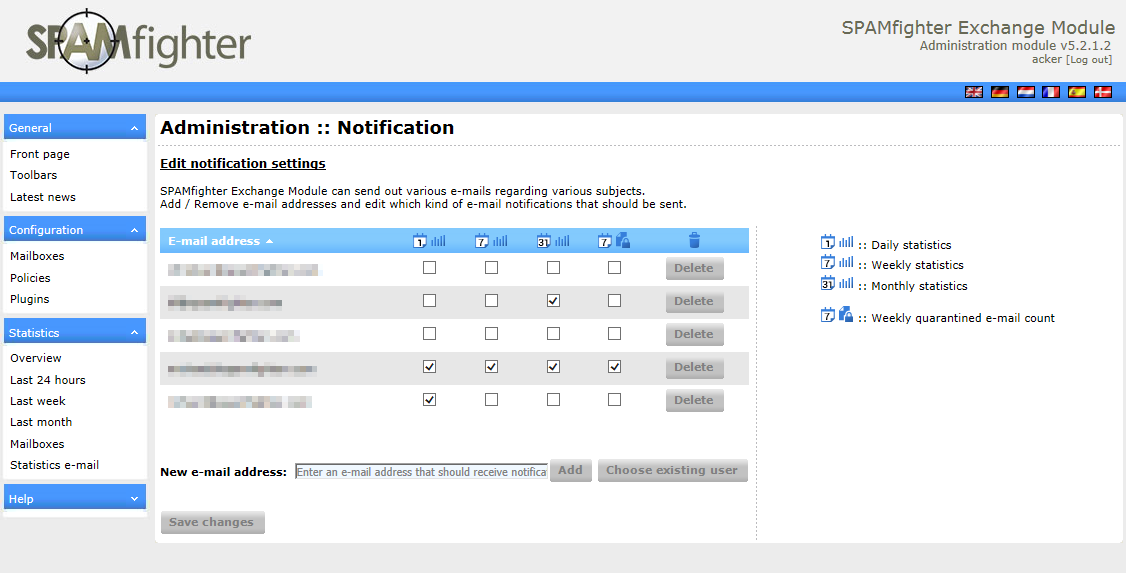Click the Daily statistics legend icon
Viewport: 1126px width, 573px height.
[837, 242]
